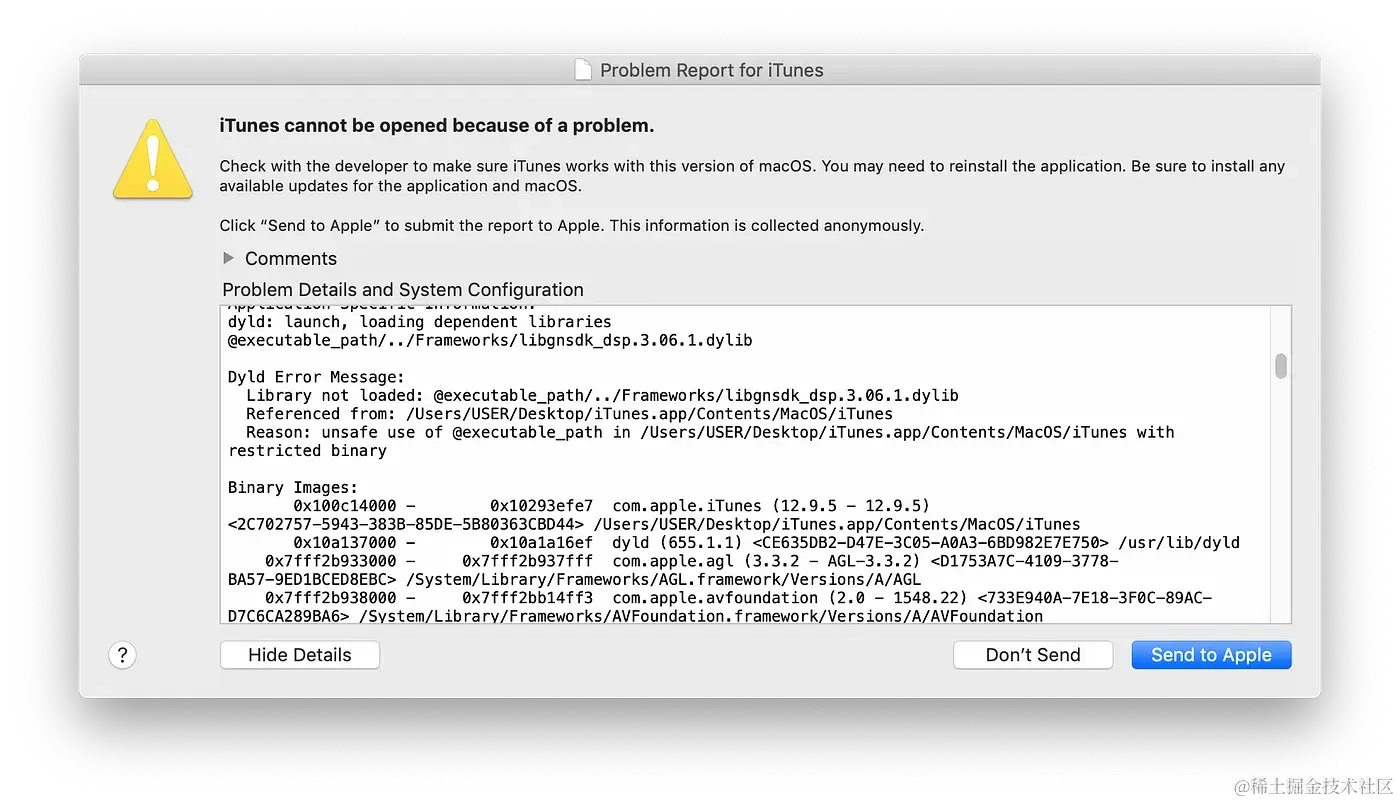The image size is (1400, 803).
Task: Click the "com.apple.iTunes (12.9.5 - 12.9.5)" entry
Action: tap(771, 505)
